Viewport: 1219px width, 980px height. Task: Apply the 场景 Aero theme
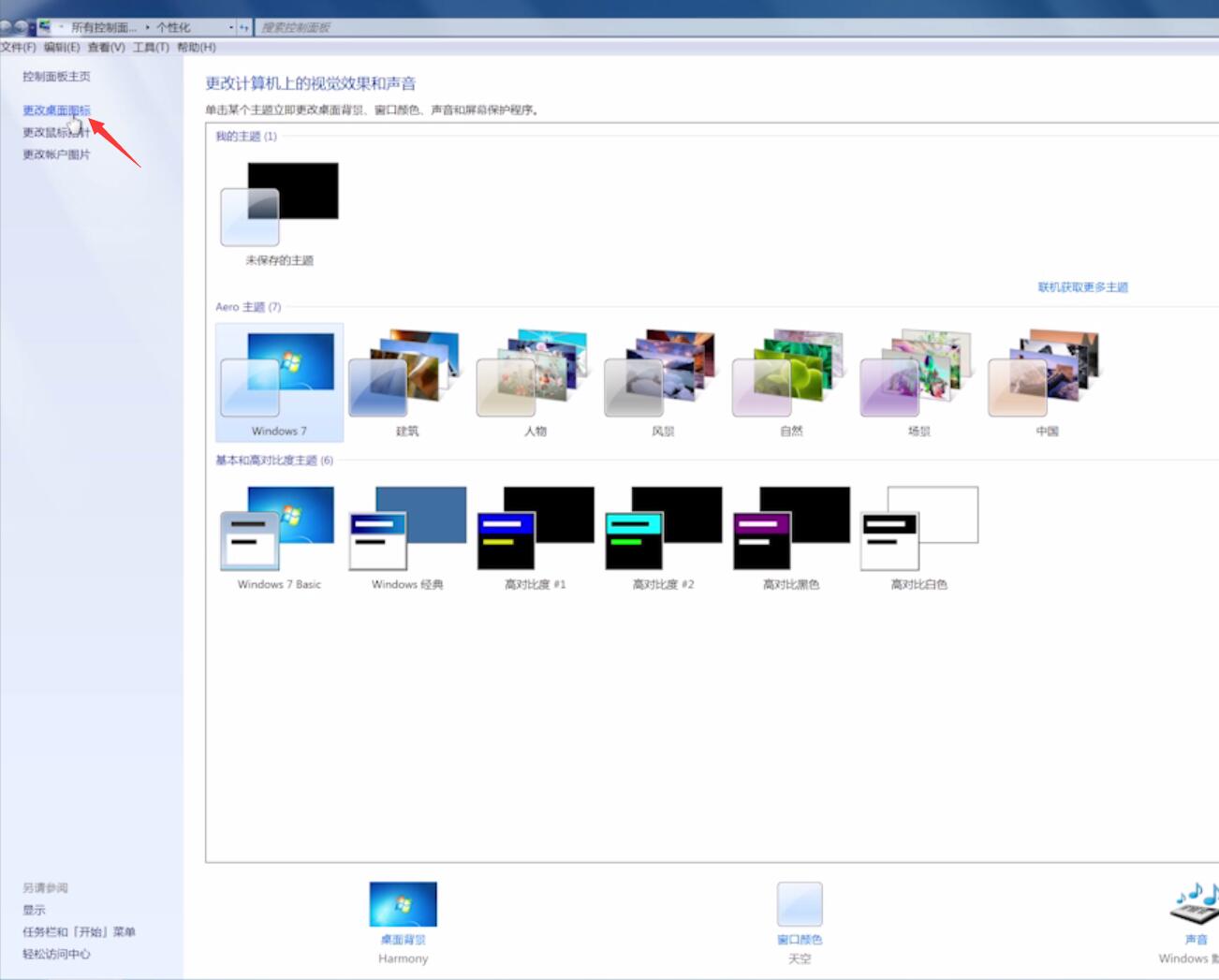(918, 382)
